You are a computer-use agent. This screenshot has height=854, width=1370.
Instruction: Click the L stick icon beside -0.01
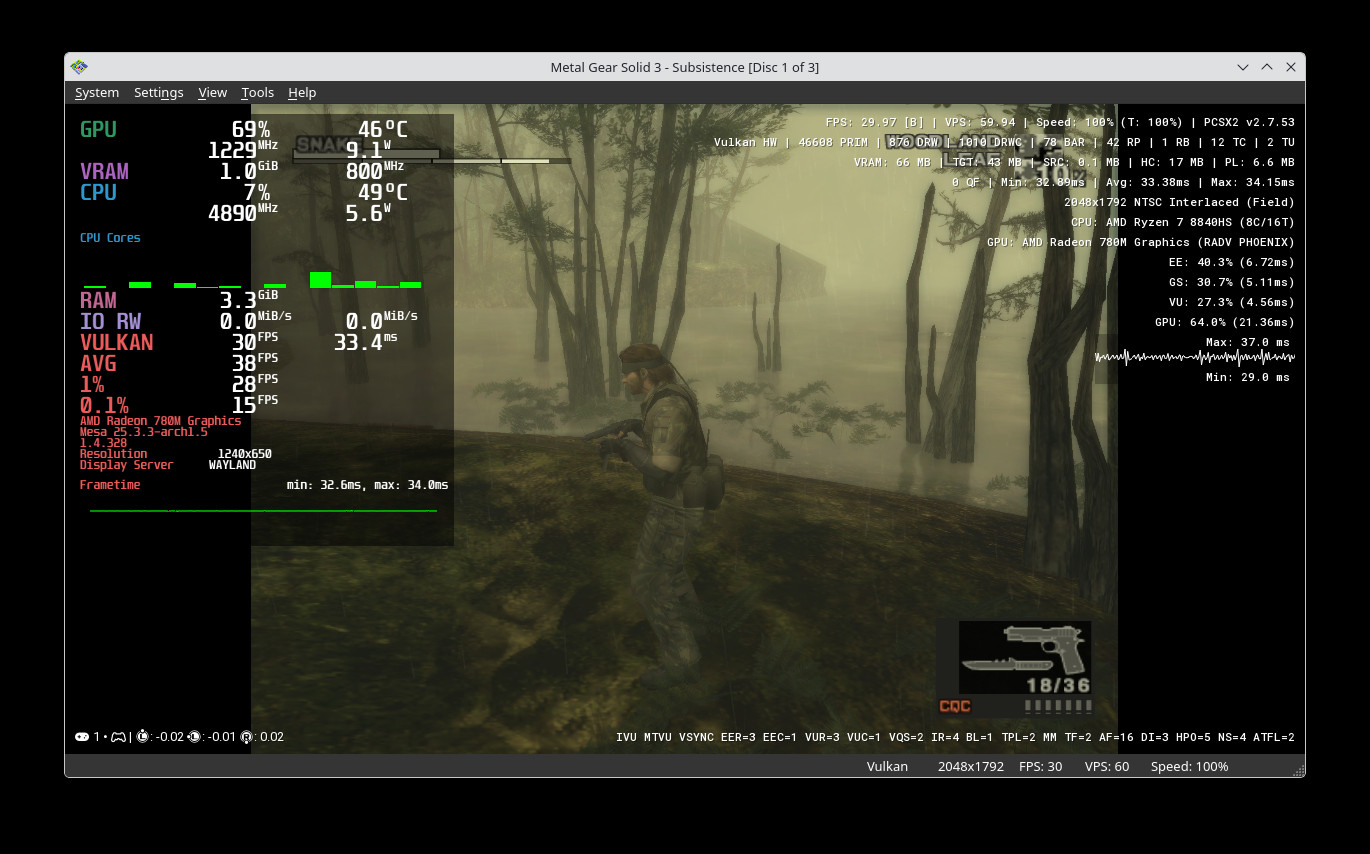(194, 737)
